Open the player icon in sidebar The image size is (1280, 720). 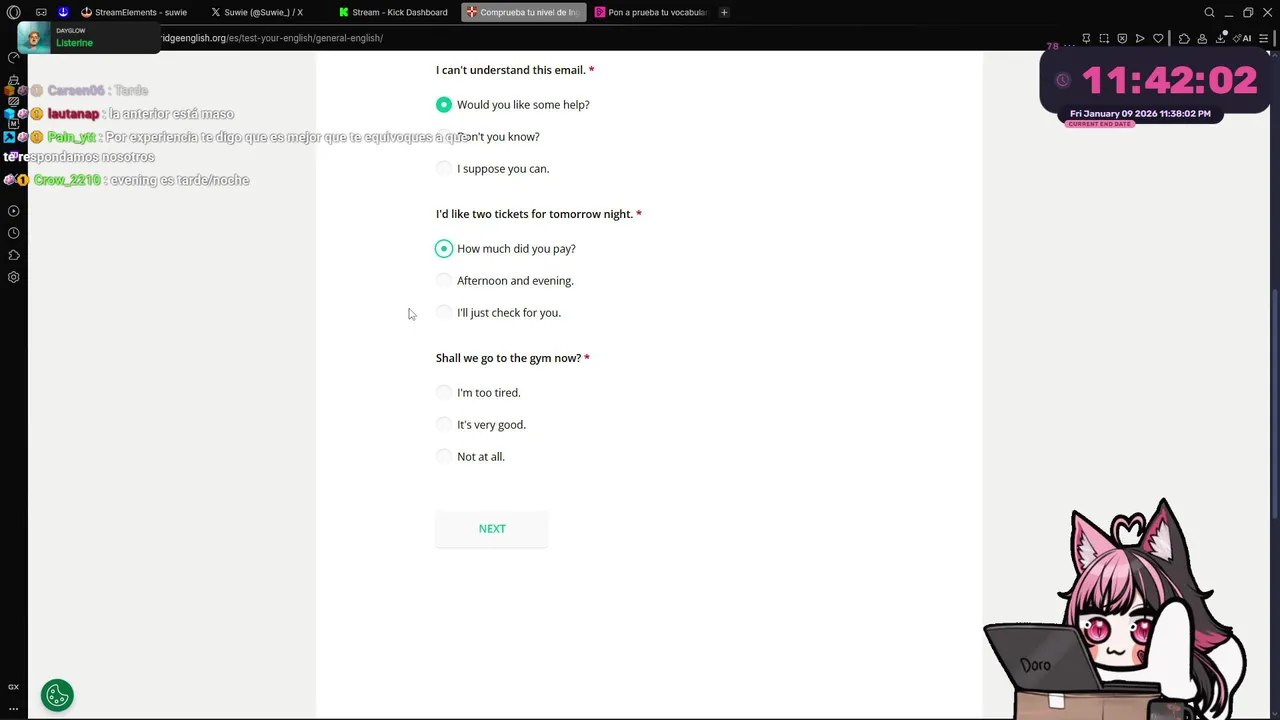pos(13,211)
